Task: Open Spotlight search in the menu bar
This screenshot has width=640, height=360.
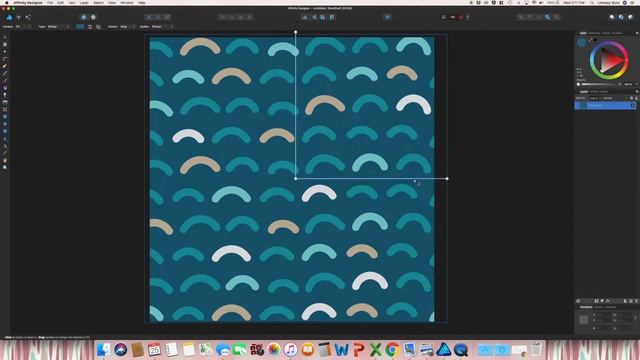Action: (x=591, y=2)
